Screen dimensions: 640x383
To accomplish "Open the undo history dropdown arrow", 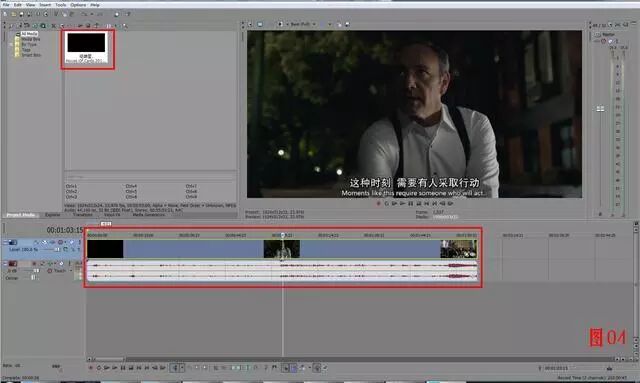I will pyautogui.click(x=91, y=14).
